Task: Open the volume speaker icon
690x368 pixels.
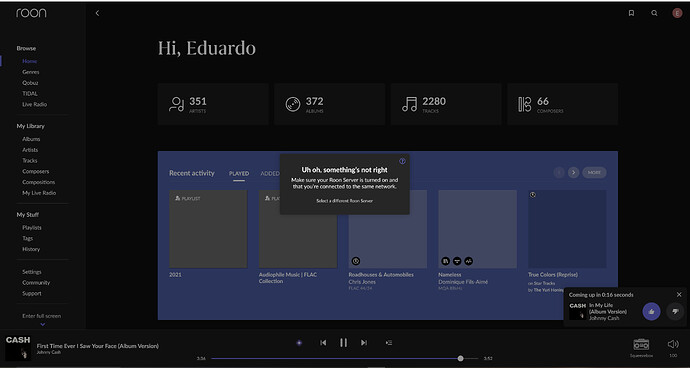Action: (673, 344)
